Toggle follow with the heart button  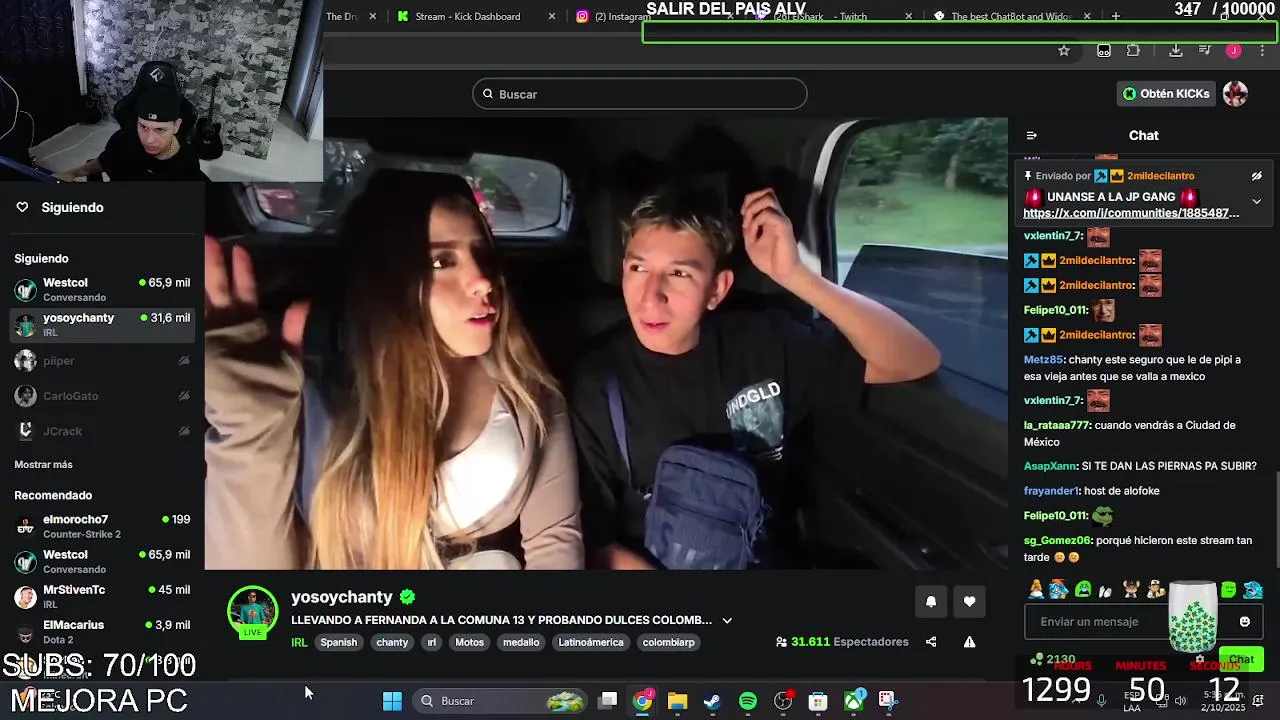tap(969, 601)
